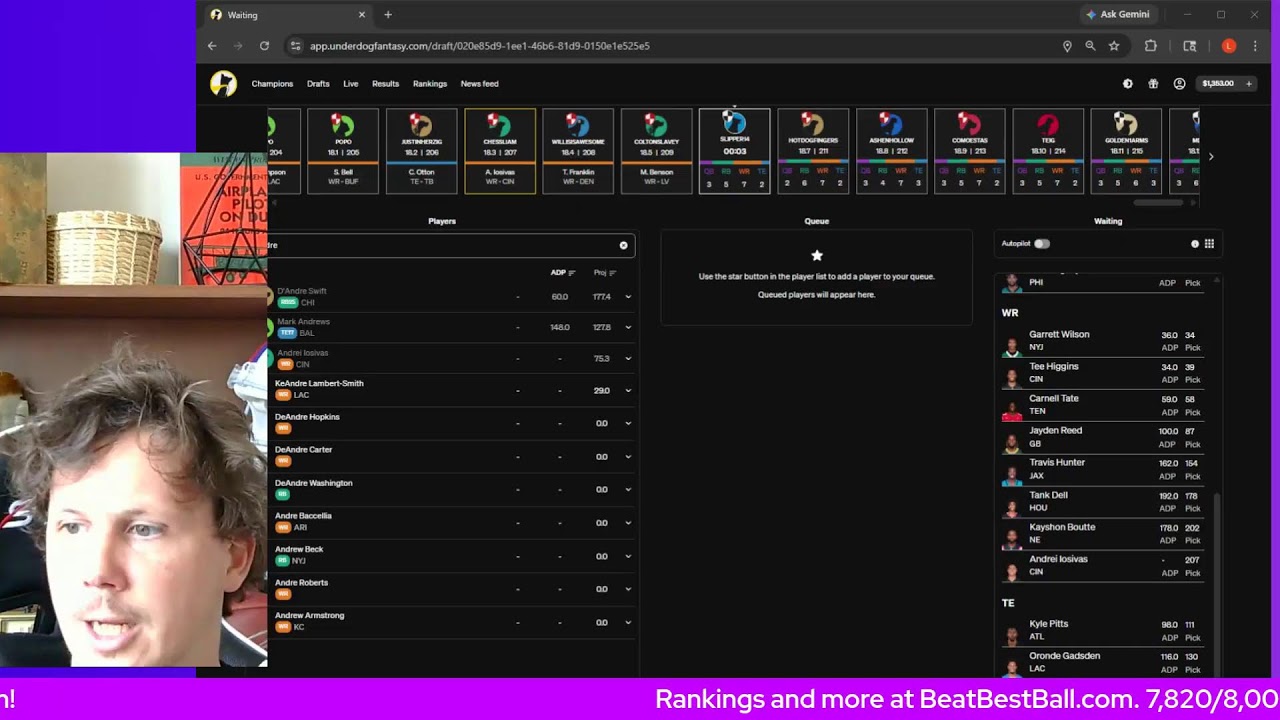Select Kayshon Boutte in roster list
This screenshot has height=720, width=1280.
[x=1103, y=533]
